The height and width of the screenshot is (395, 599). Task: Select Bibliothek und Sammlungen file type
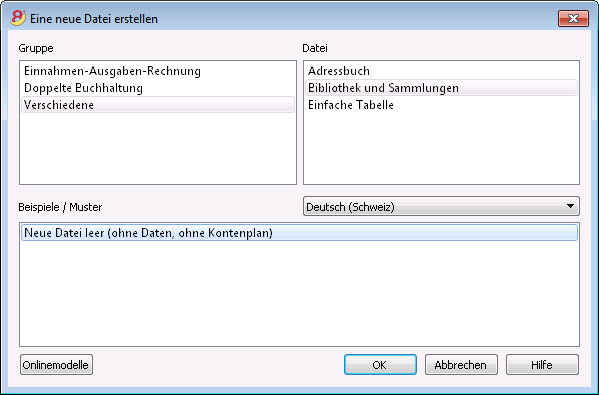pos(441,88)
